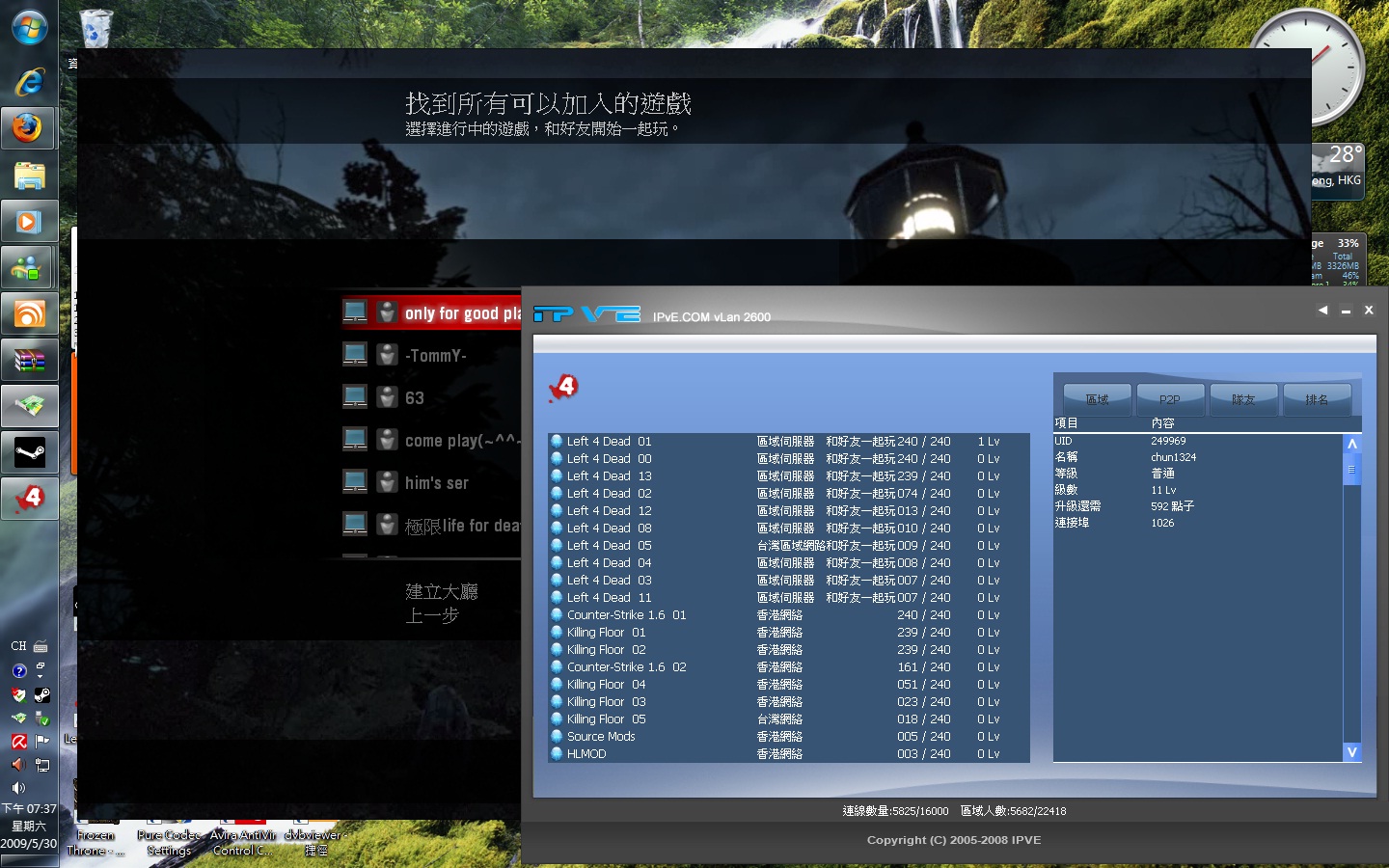
Task: Select the "him's ser" lobby entry
Action: click(x=431, y=482)
